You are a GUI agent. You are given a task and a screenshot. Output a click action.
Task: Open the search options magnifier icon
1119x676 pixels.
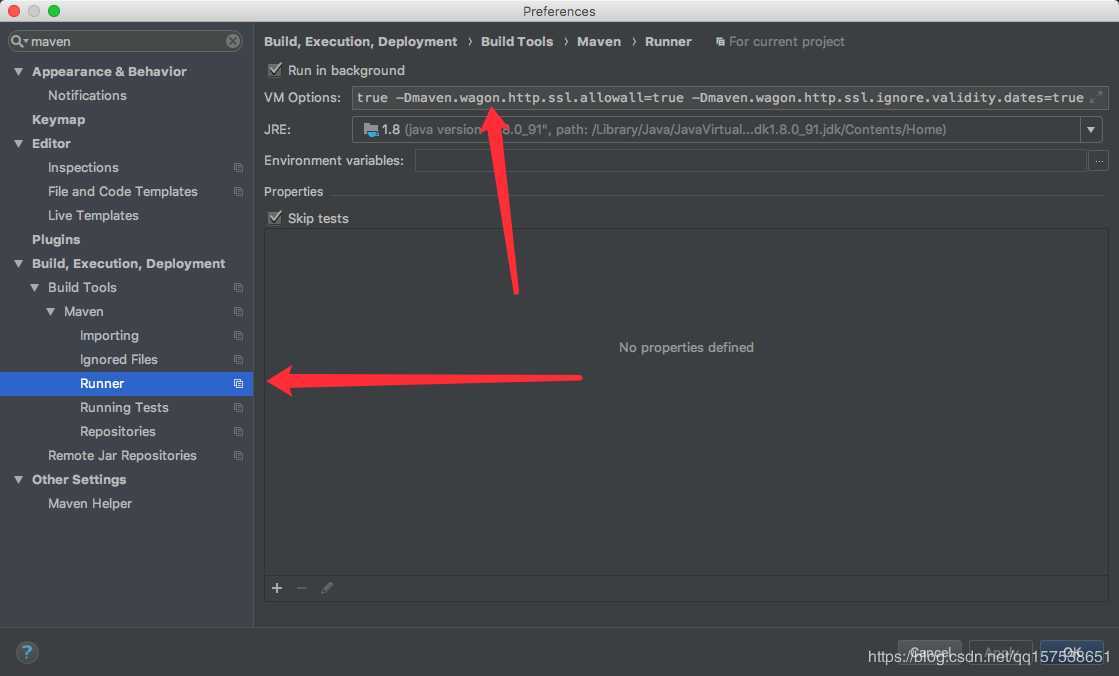point(18,41)
